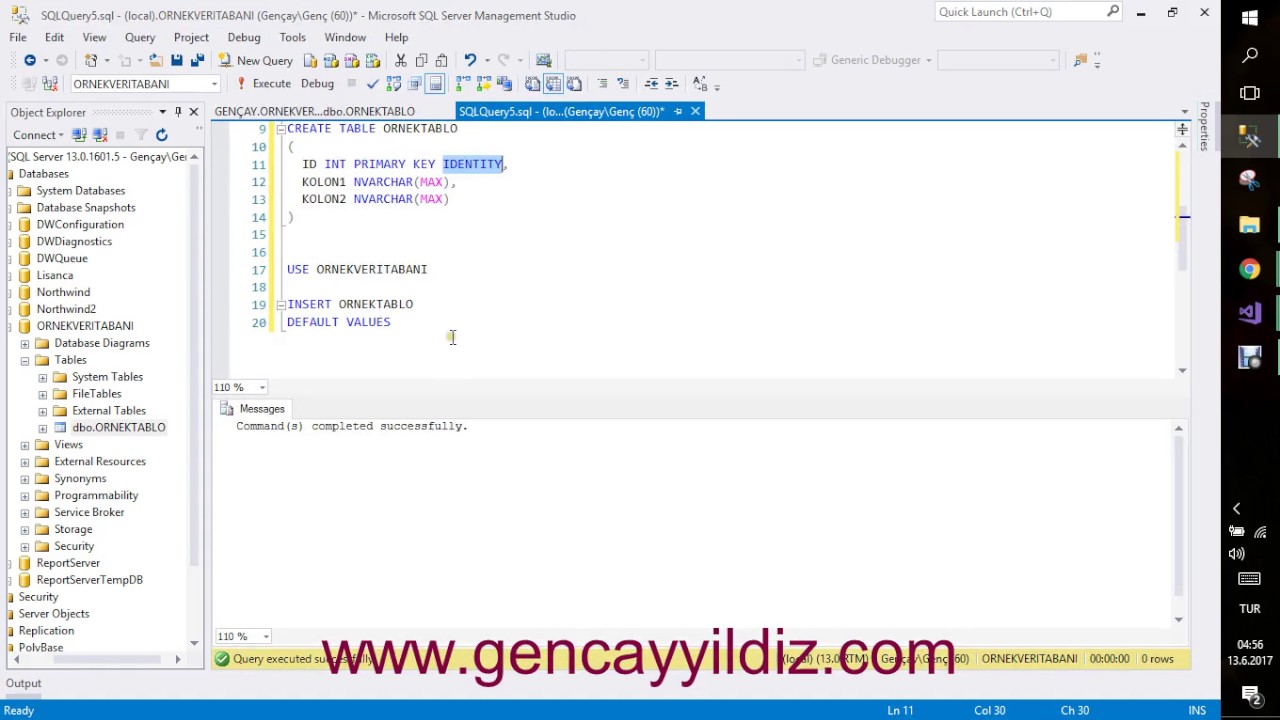1280x720 pixels.
Task: Open the Output panel tab
Action: [24, 683]
